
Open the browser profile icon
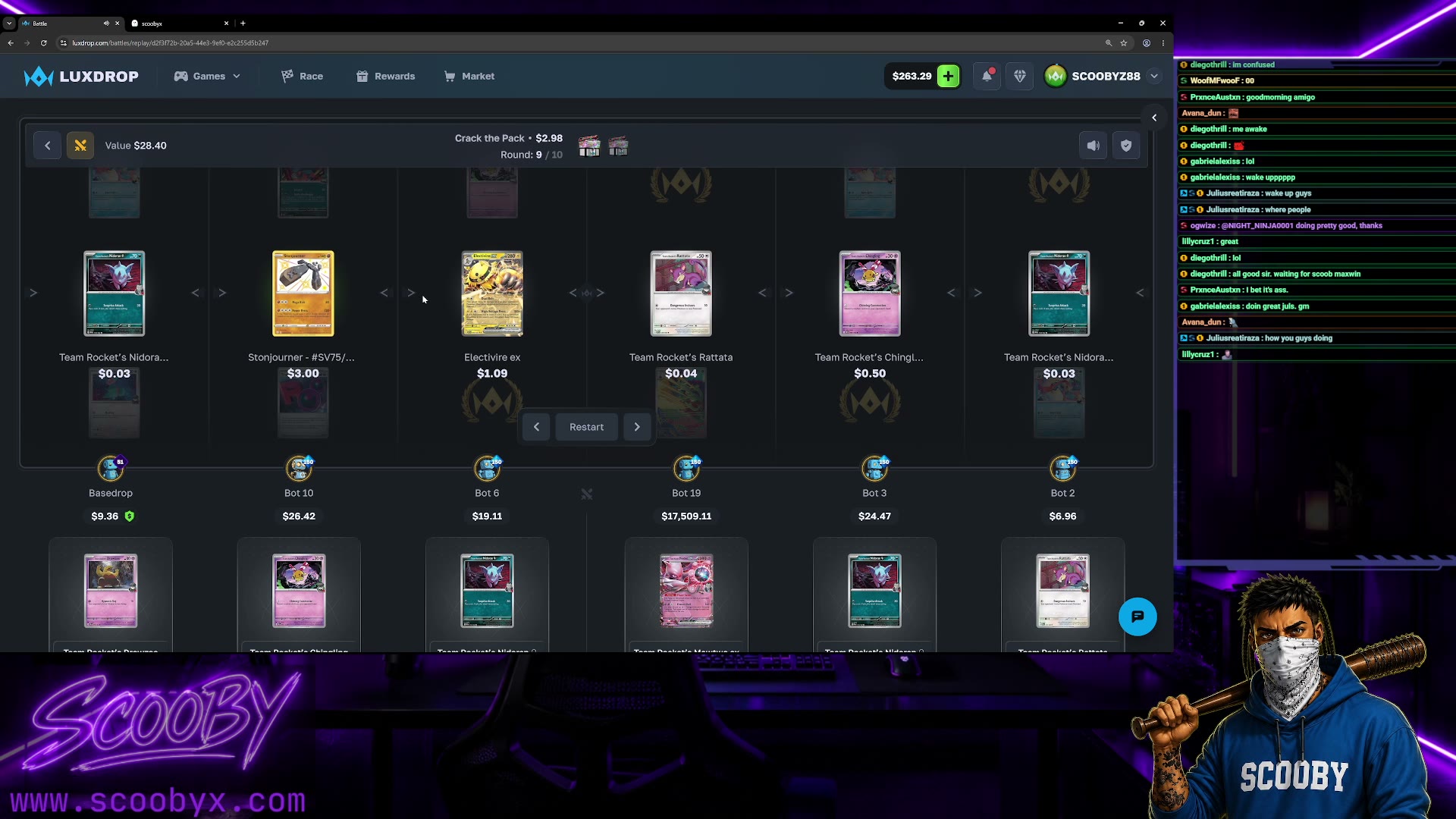tap(1147, 43)
